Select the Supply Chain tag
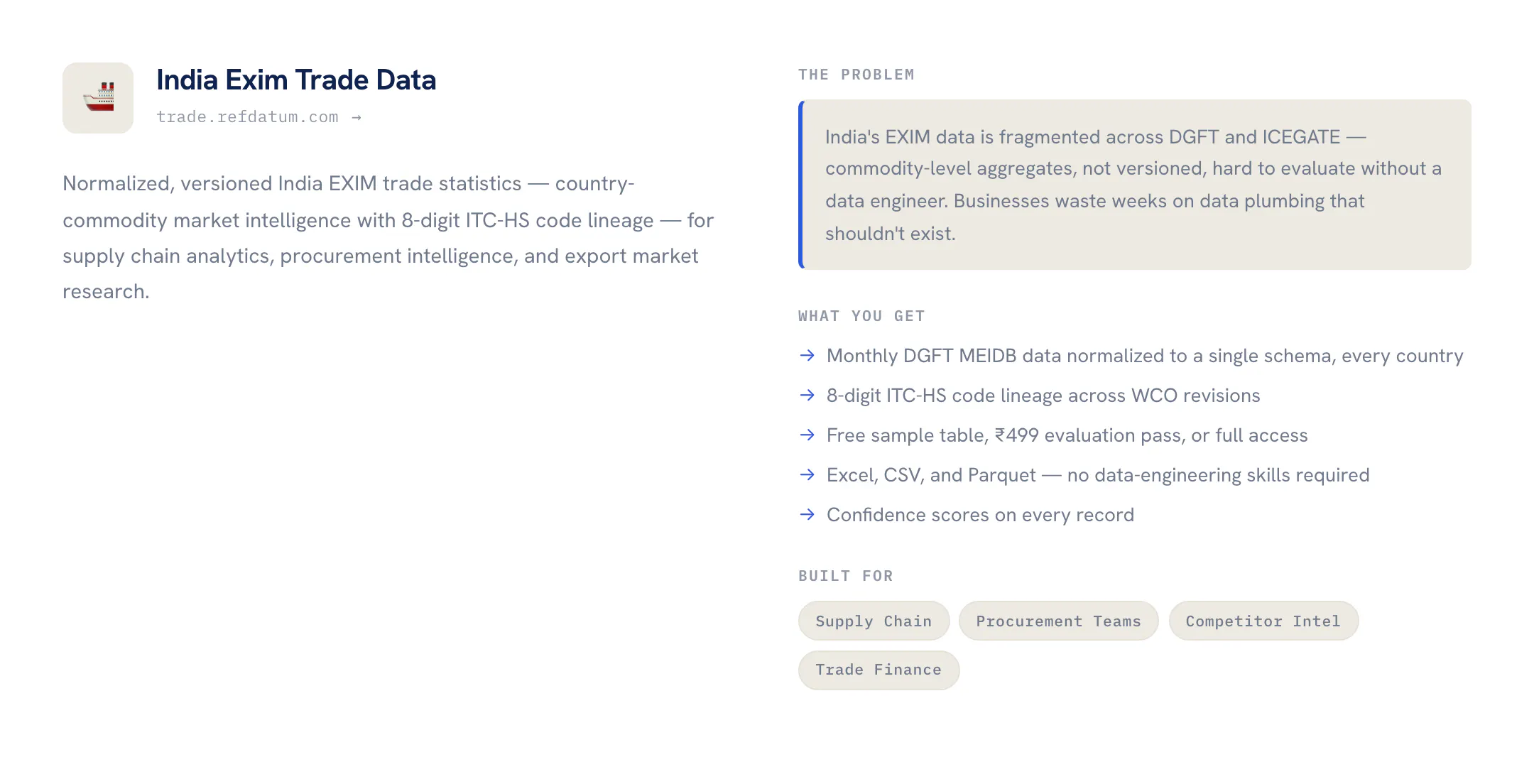 pos(874,621)
